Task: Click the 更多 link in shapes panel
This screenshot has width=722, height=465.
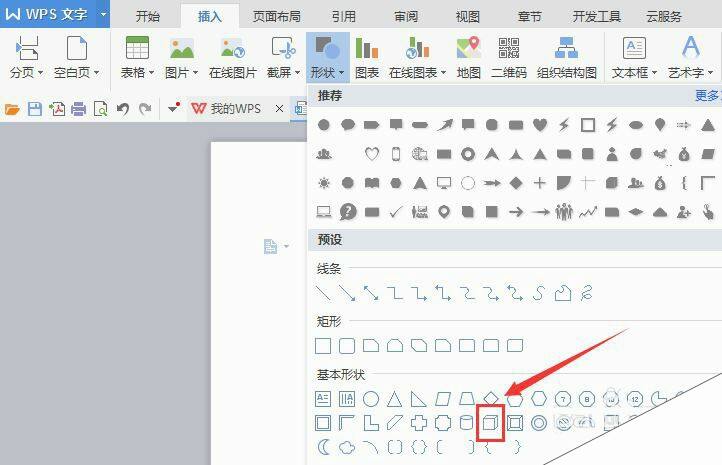Action: pyautogui.click(x=707, y=96)
